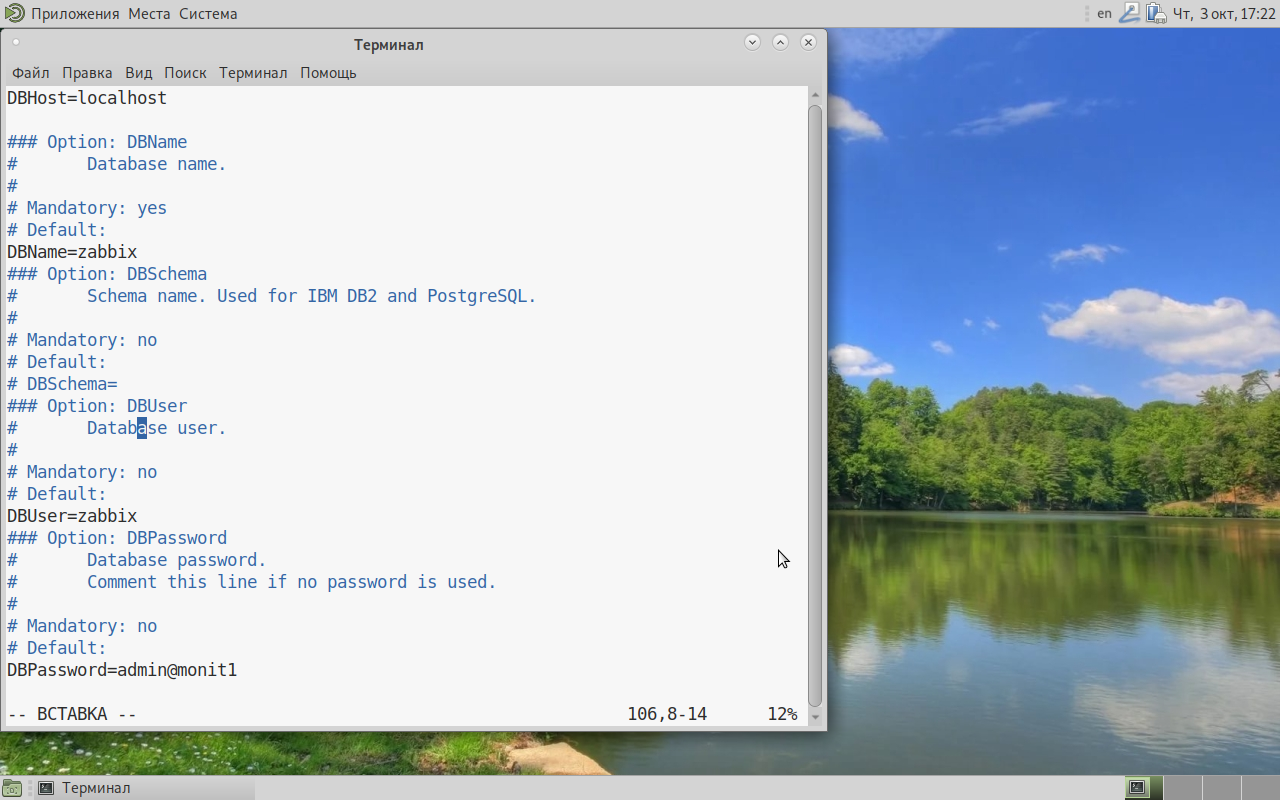Click the '### Option: DBUser' line
Viewport: 1280px width, 800px height.
coord(97,406)
